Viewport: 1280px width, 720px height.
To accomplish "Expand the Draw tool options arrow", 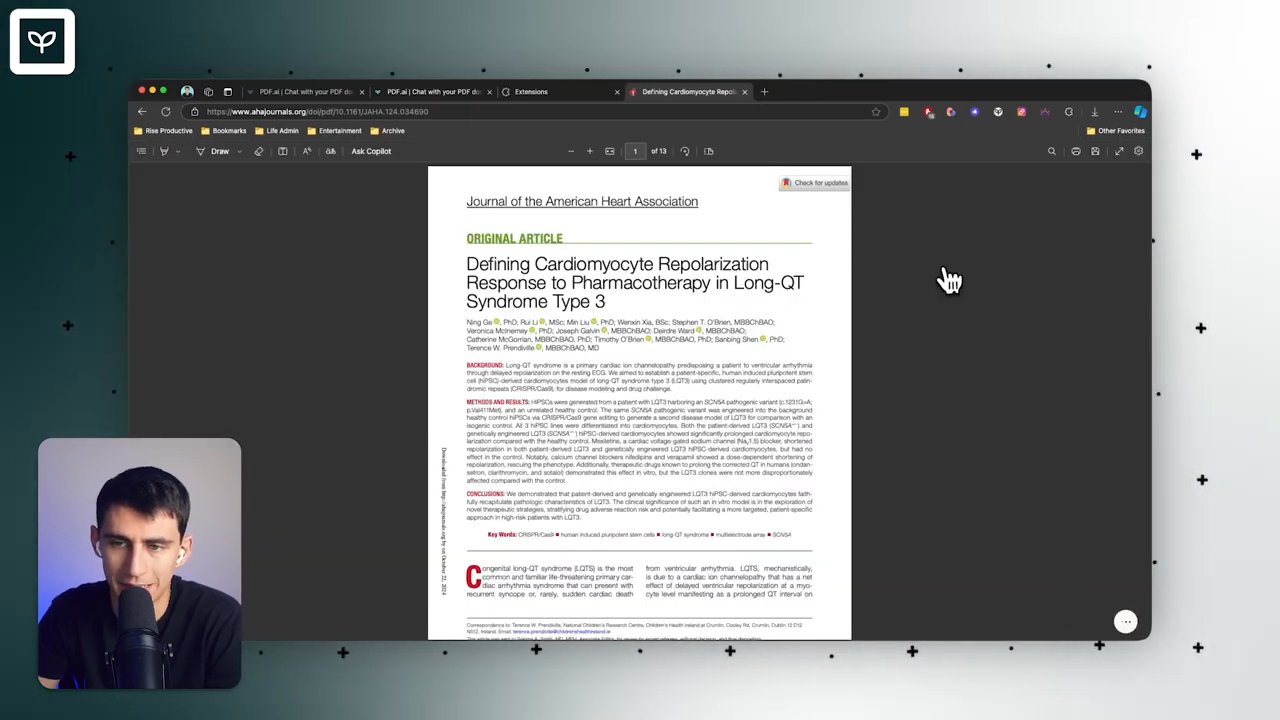I will coord(239,151).
